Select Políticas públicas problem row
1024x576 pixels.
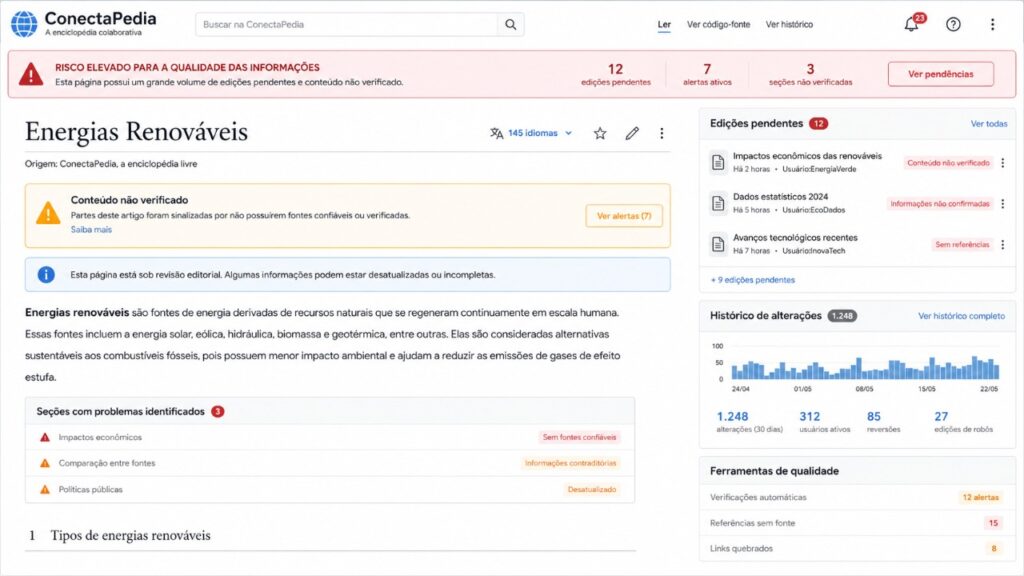[x=330, y=489]
